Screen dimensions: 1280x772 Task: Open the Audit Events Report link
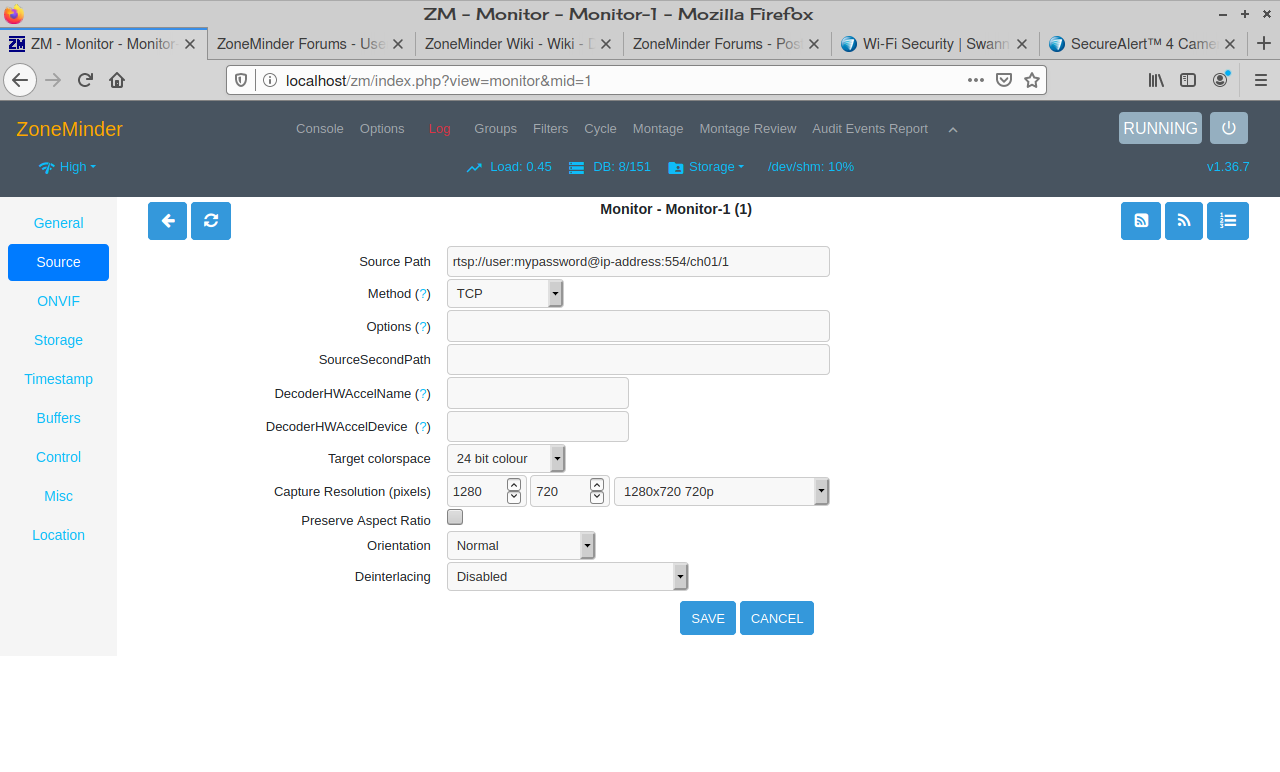(870, 129)
